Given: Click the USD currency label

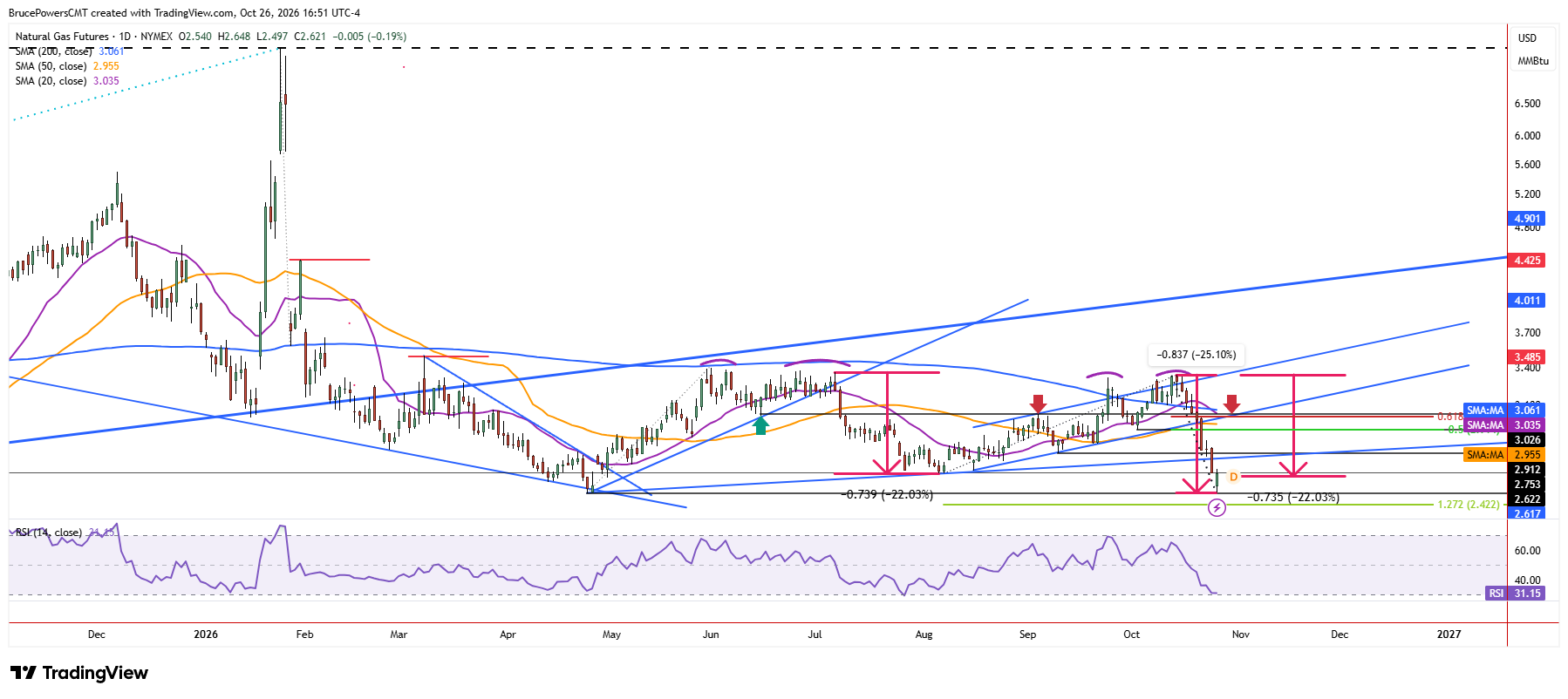Looking at the screenshot, I should click(1527, 38).
